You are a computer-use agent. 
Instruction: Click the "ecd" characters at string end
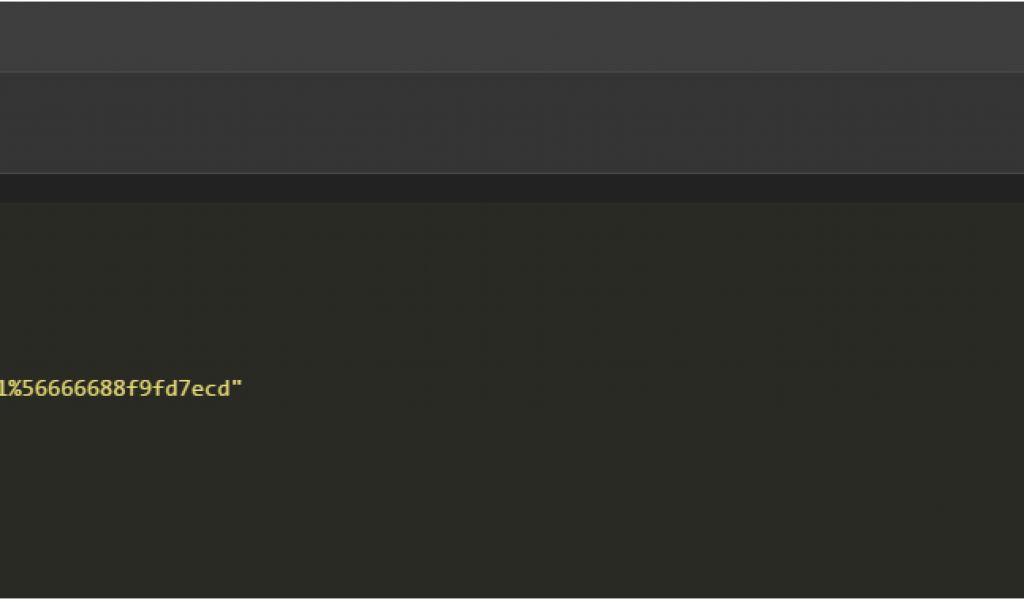coord(211,388)
